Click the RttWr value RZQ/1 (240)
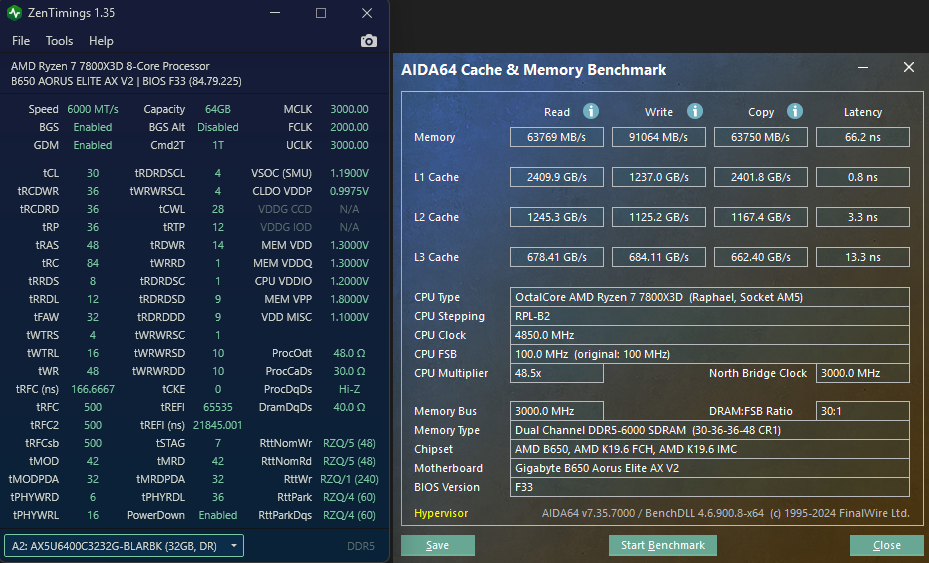This screenshot has width=929, height=563. tap(349, 479)
